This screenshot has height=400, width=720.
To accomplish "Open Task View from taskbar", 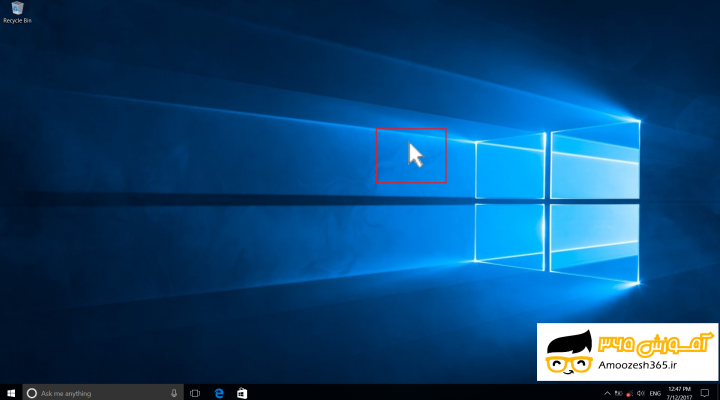I will (x=195, y=393).
